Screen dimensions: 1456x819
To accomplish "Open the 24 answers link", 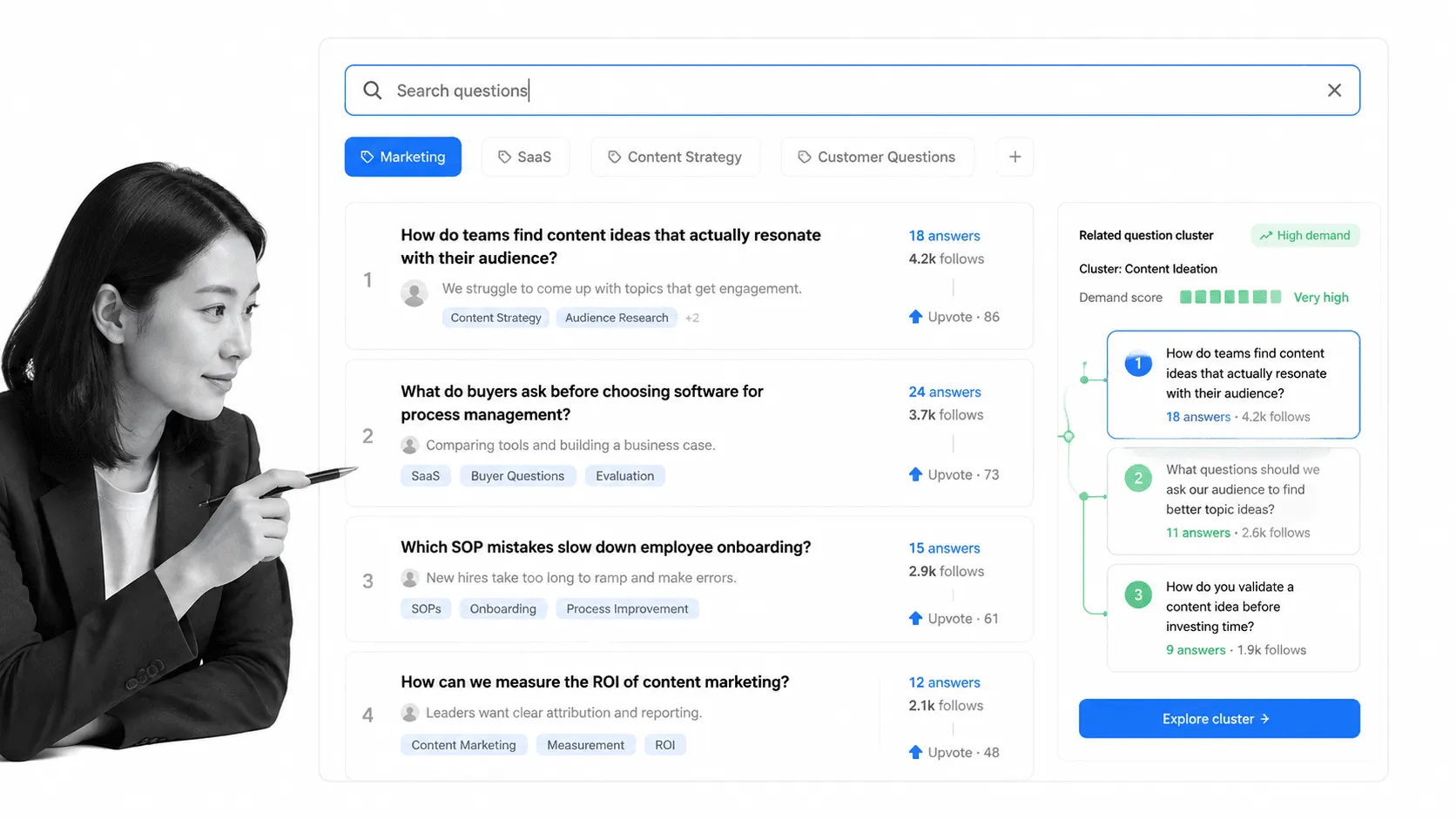I will [x=944, y=392].
